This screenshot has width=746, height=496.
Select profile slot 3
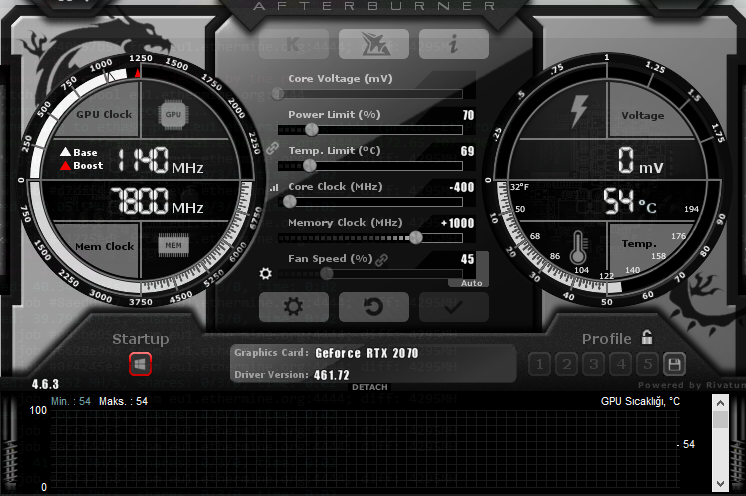pos(594,365)
